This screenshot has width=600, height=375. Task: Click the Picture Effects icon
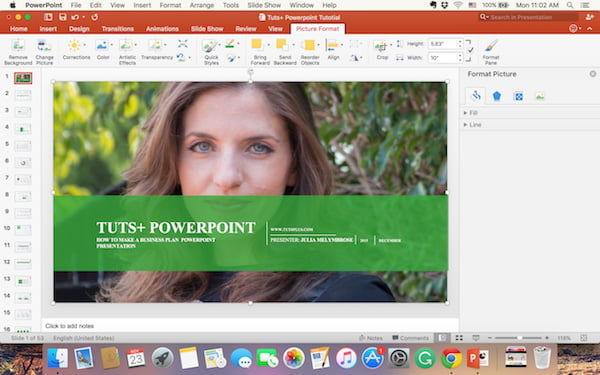(231, 58)
